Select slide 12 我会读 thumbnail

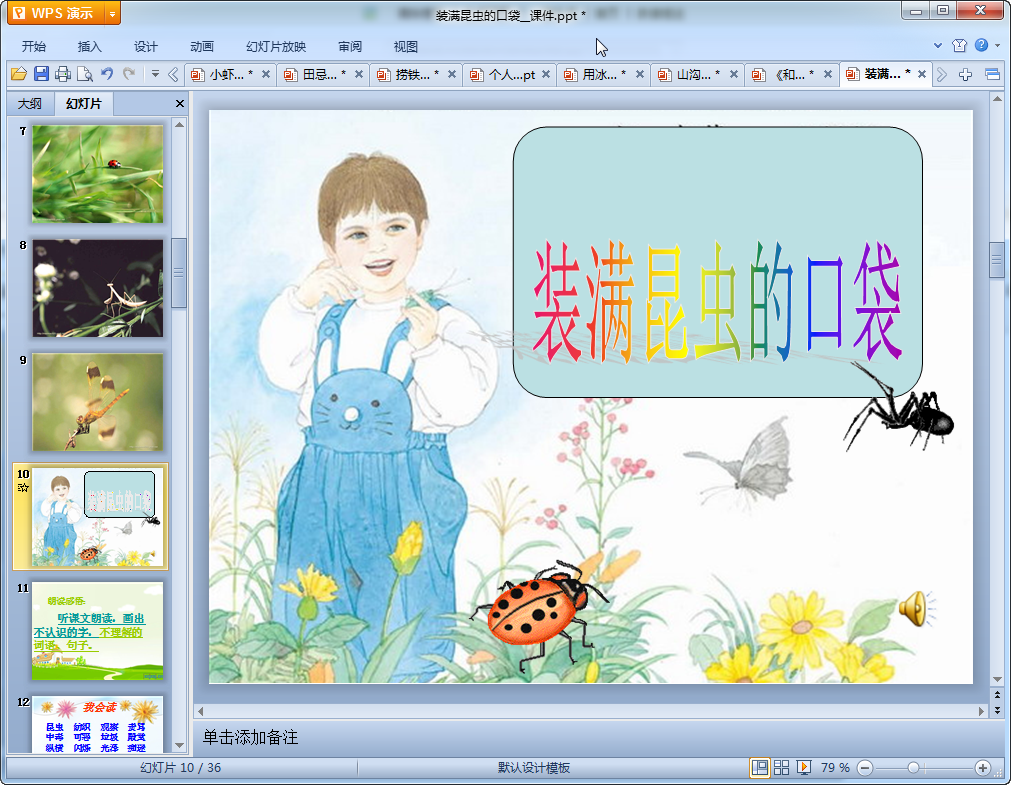97,724
